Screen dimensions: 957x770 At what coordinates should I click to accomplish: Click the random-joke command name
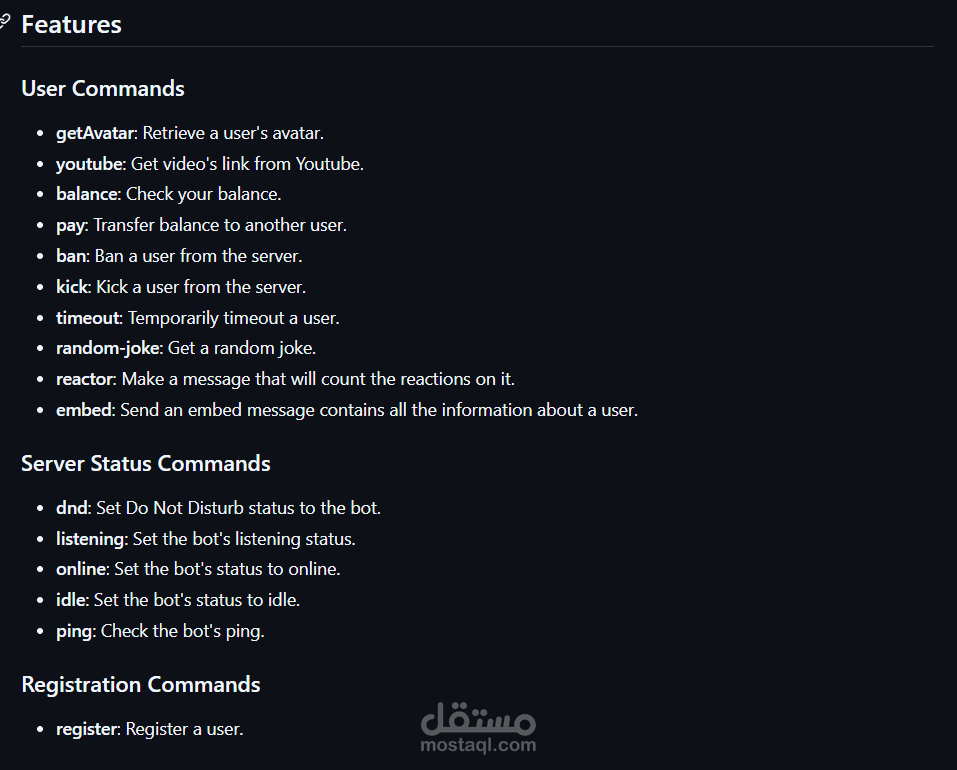coord(108,348)
